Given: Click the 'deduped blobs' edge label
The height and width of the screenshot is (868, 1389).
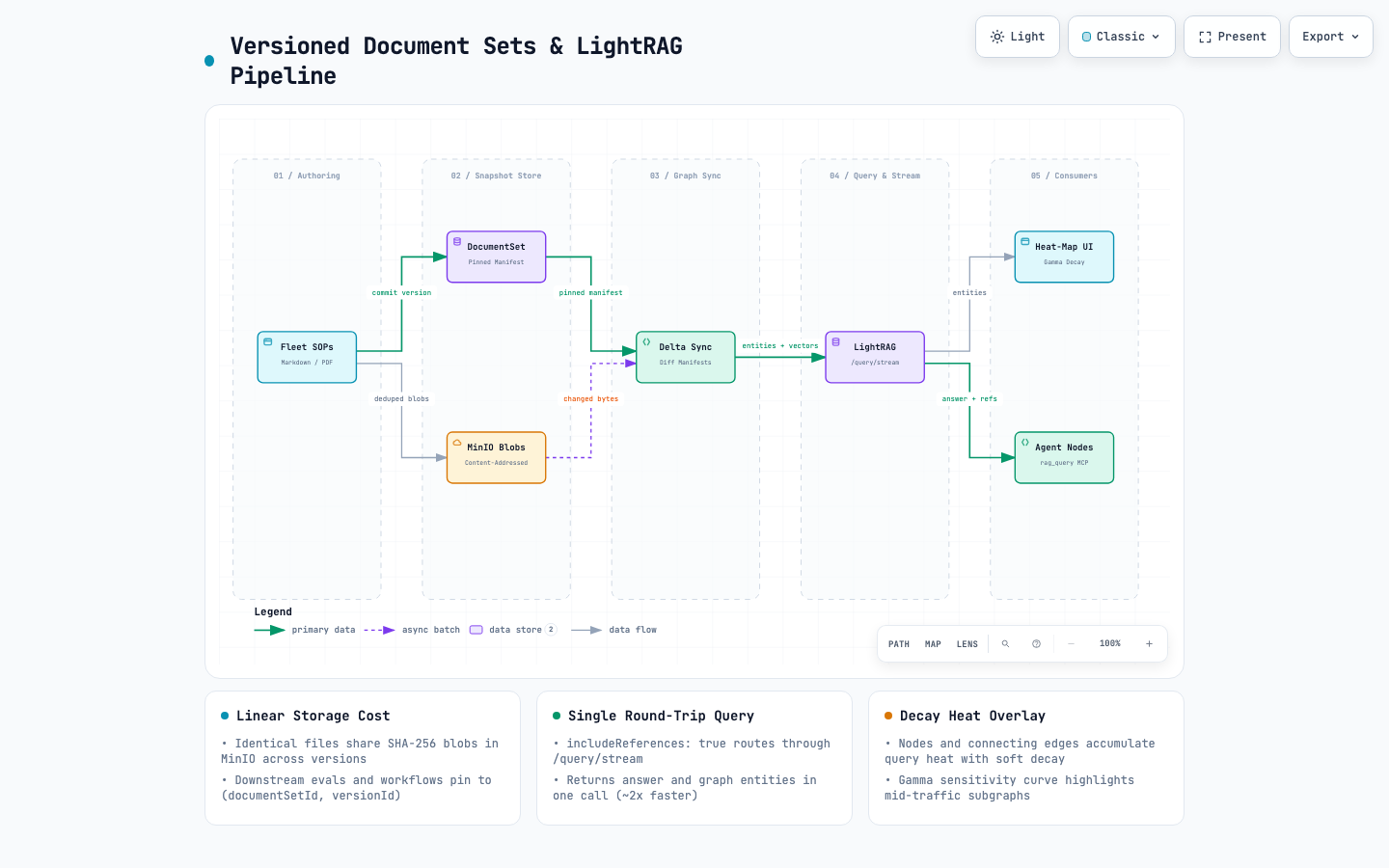Looking at the screenshot, I should tap(401, 399).
